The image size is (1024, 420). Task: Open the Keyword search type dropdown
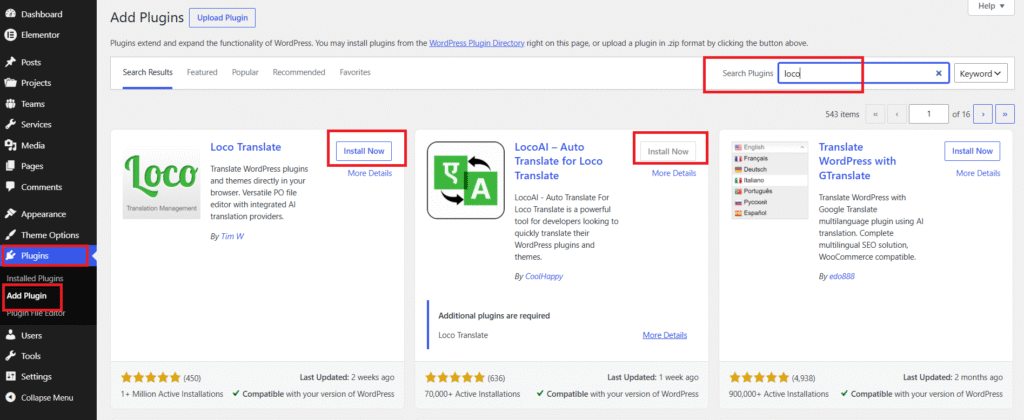[x=980, y=74]
